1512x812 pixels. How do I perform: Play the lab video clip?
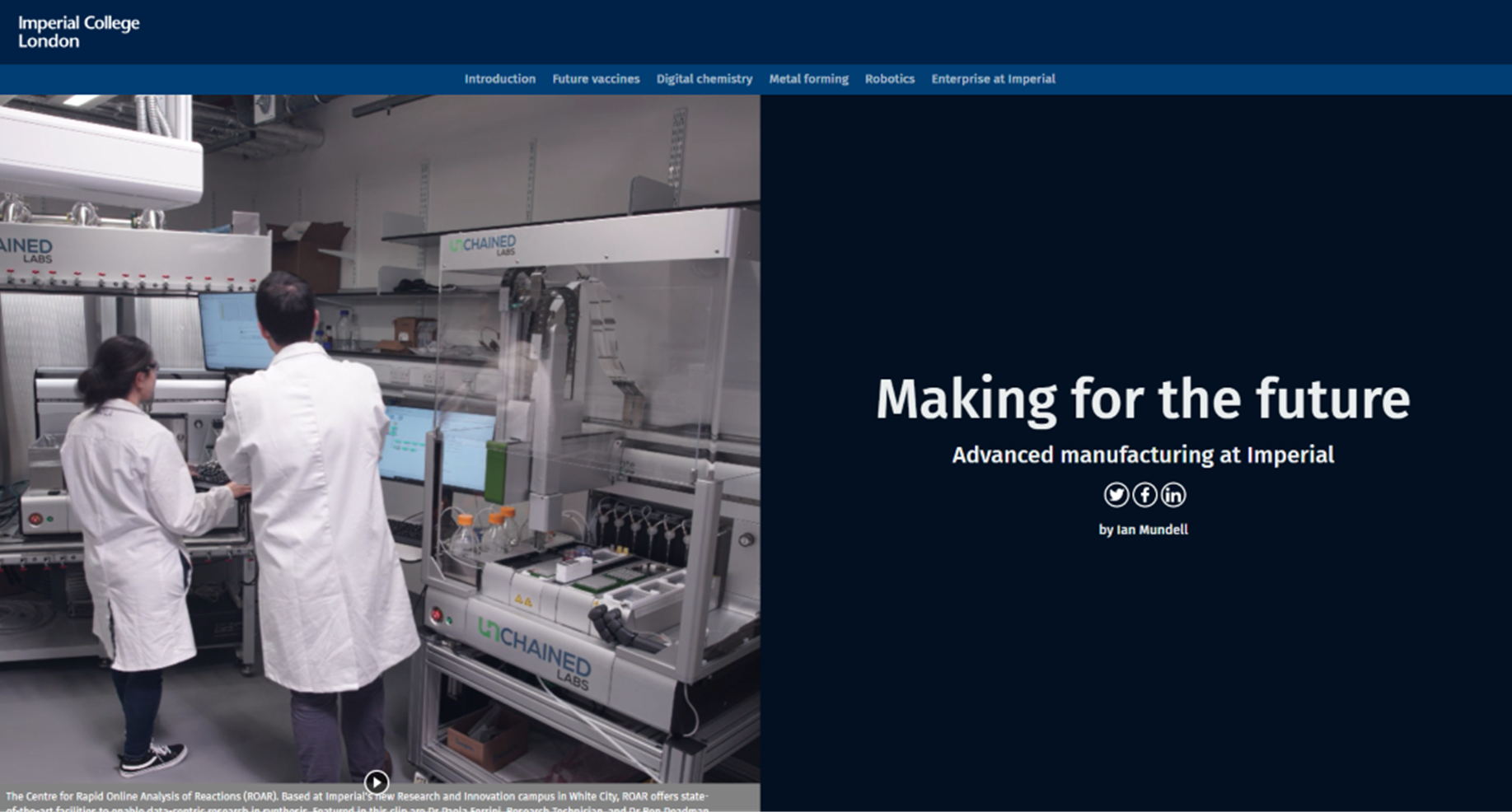[x=377, y=782]
